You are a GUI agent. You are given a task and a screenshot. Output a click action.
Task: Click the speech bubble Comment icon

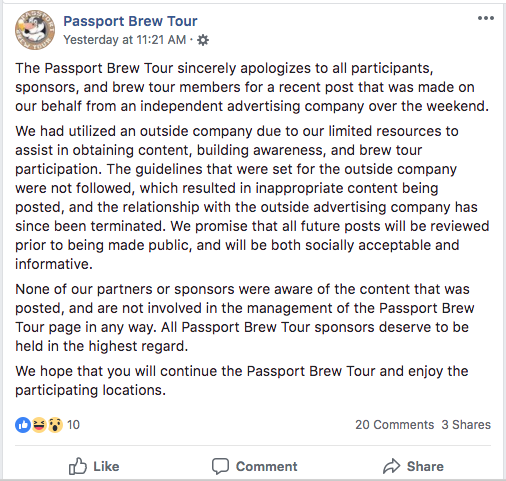220,466
